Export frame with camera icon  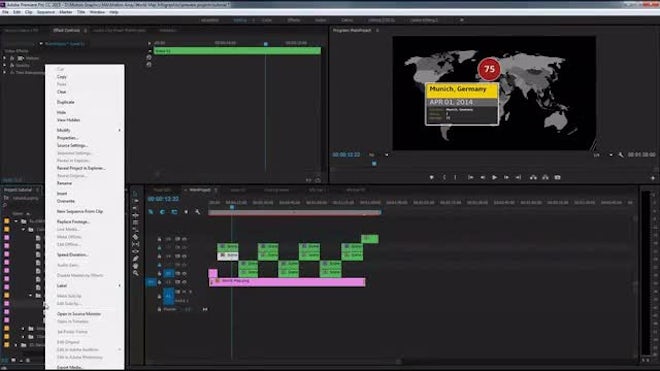(557, 178)
